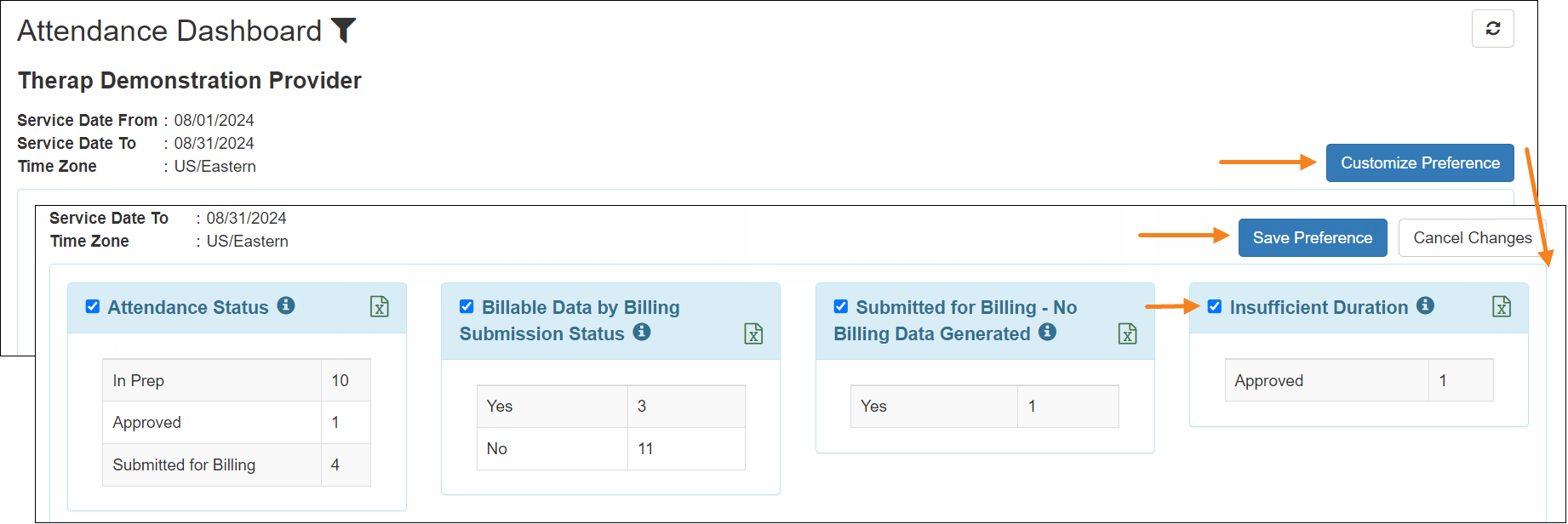1568x524 pixels.
Task: Export Insufficient Duration panel to Excel
Action: pos(1502,307)
